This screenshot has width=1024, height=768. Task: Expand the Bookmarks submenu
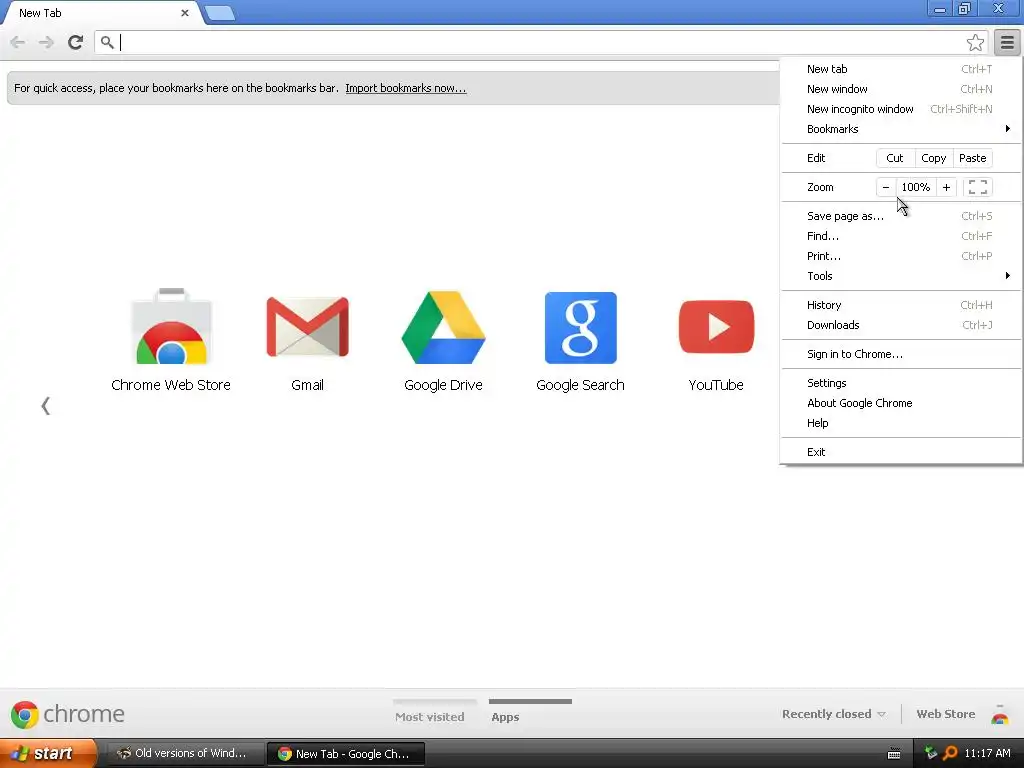901,129
